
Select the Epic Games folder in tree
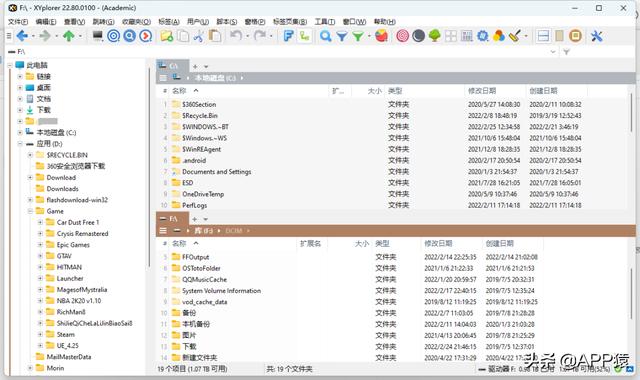pos(73,245)
